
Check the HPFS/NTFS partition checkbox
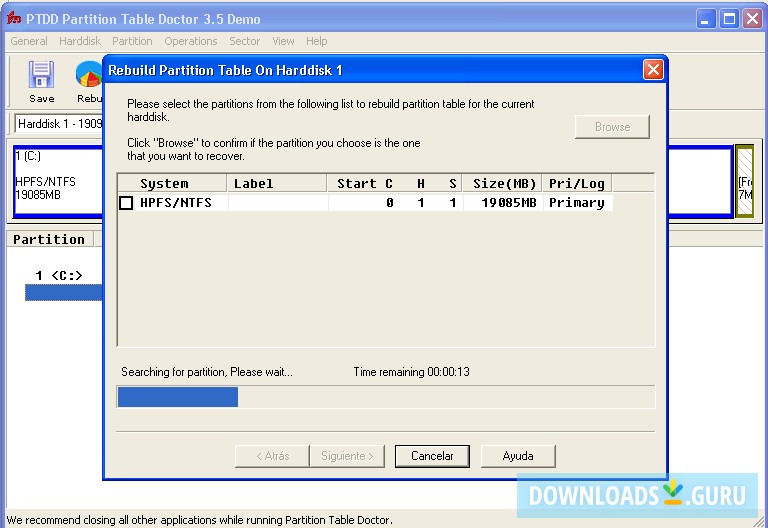[x=126, y=202]
